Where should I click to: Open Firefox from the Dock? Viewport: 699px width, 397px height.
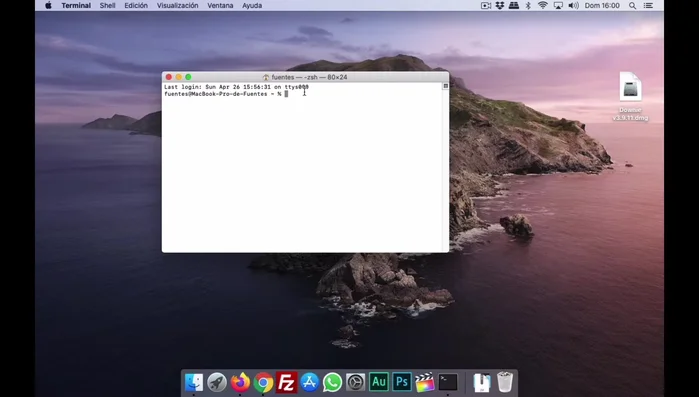(x=240, y=382)
